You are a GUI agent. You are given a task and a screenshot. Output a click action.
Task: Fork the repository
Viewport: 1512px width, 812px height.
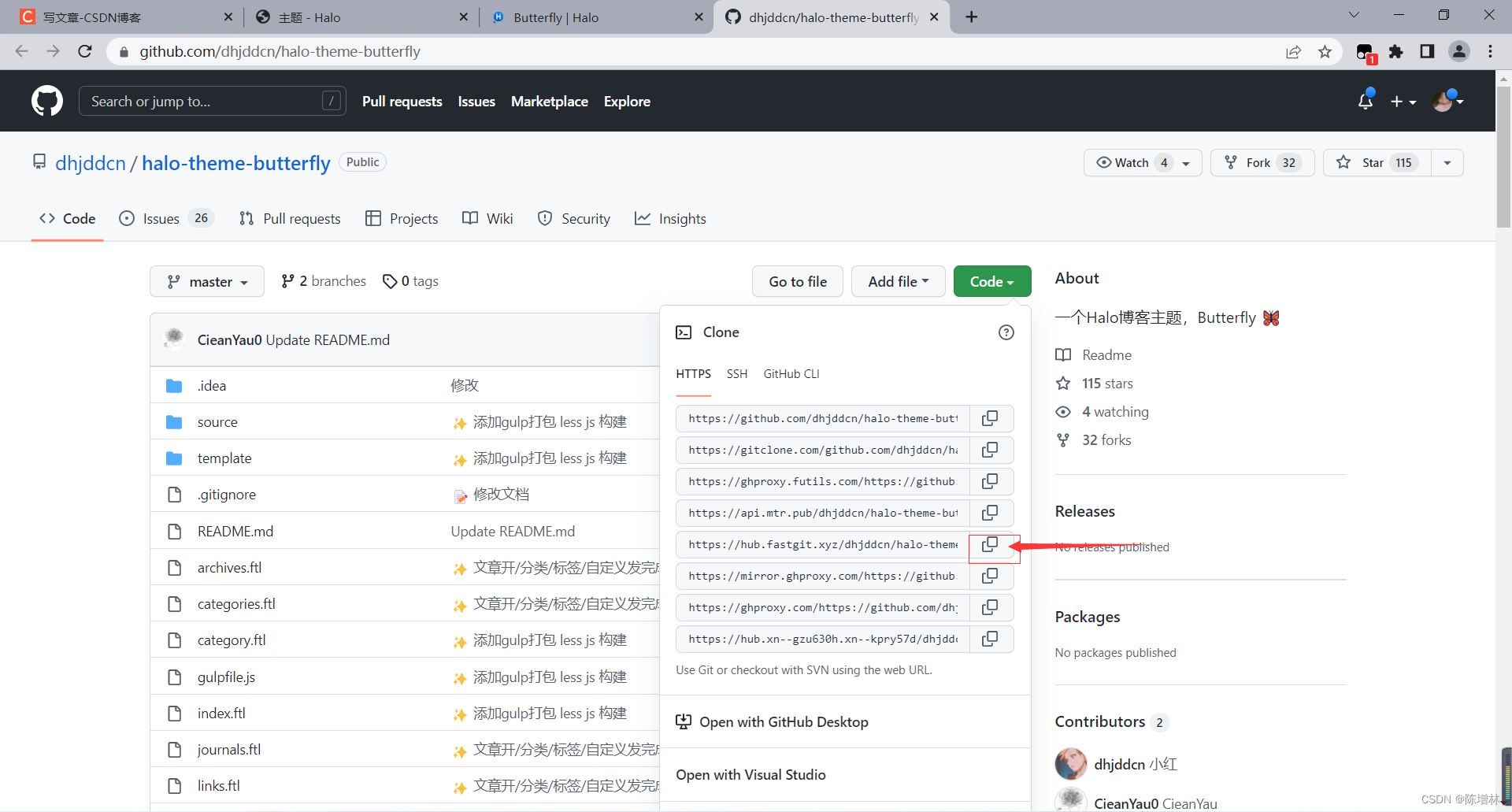point(1262,163)
